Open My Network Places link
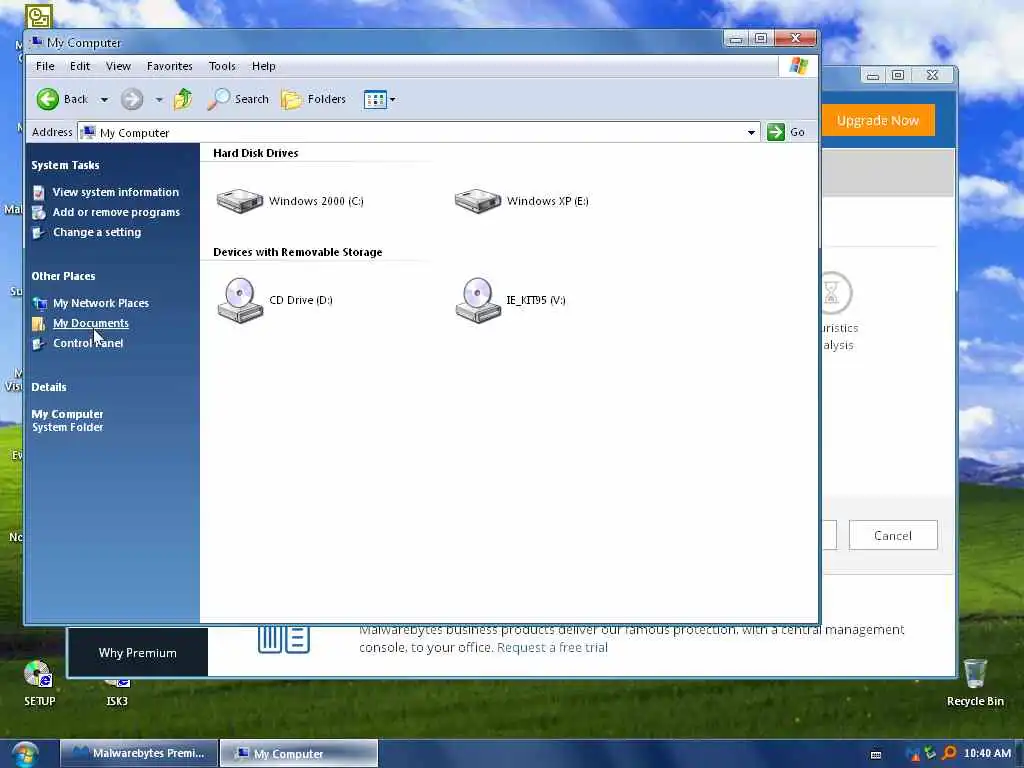 pos(101,303)
